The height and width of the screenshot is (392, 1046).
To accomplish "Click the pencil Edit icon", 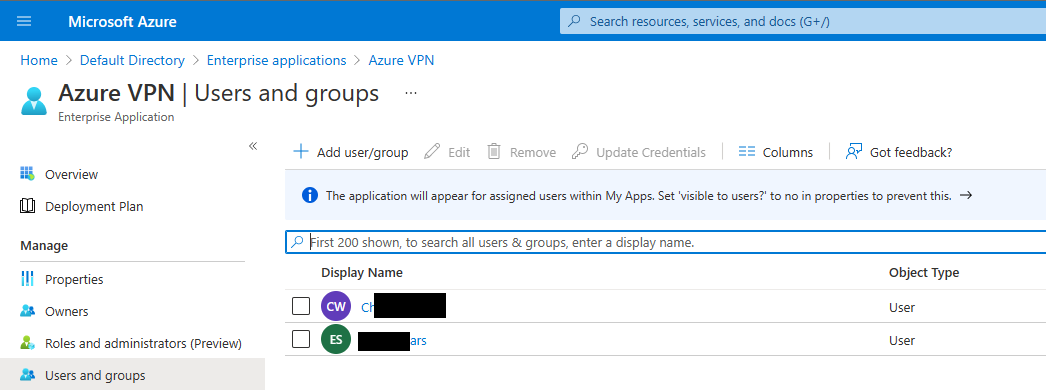I will (x=432, y=151).
